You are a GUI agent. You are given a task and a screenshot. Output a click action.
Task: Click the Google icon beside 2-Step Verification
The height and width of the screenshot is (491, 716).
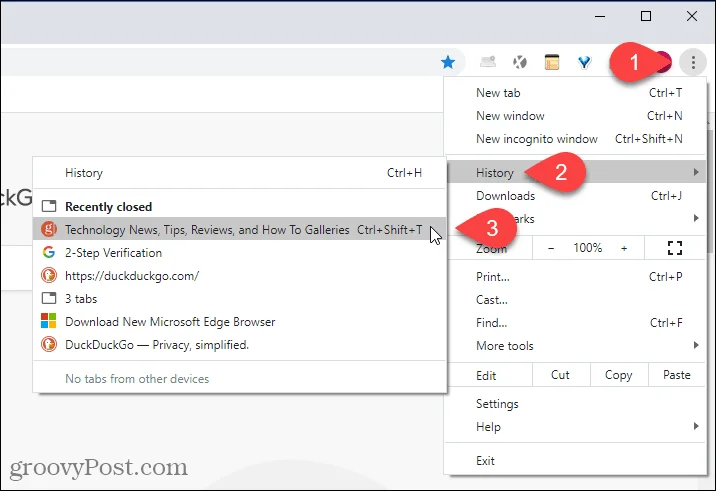(49, 252)
